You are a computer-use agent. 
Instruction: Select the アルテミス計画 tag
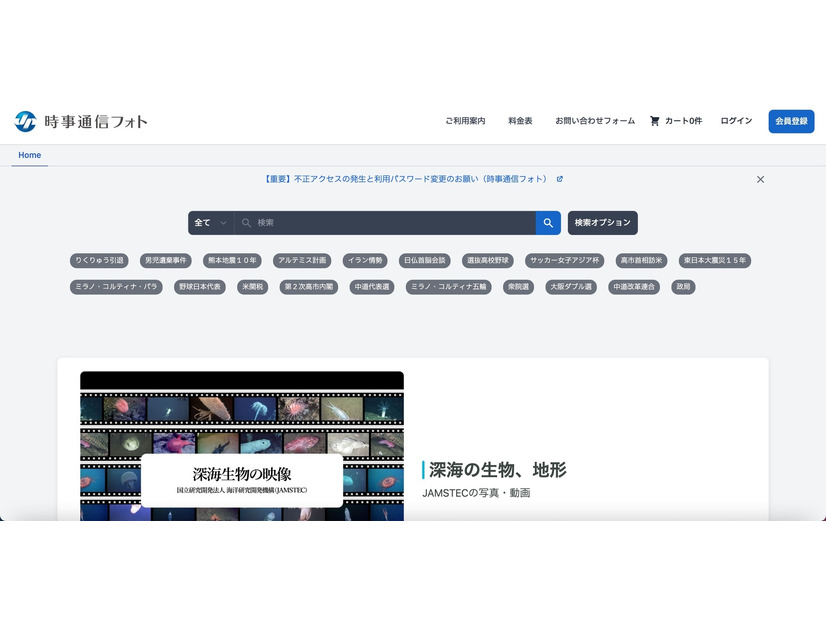(302, 260)
